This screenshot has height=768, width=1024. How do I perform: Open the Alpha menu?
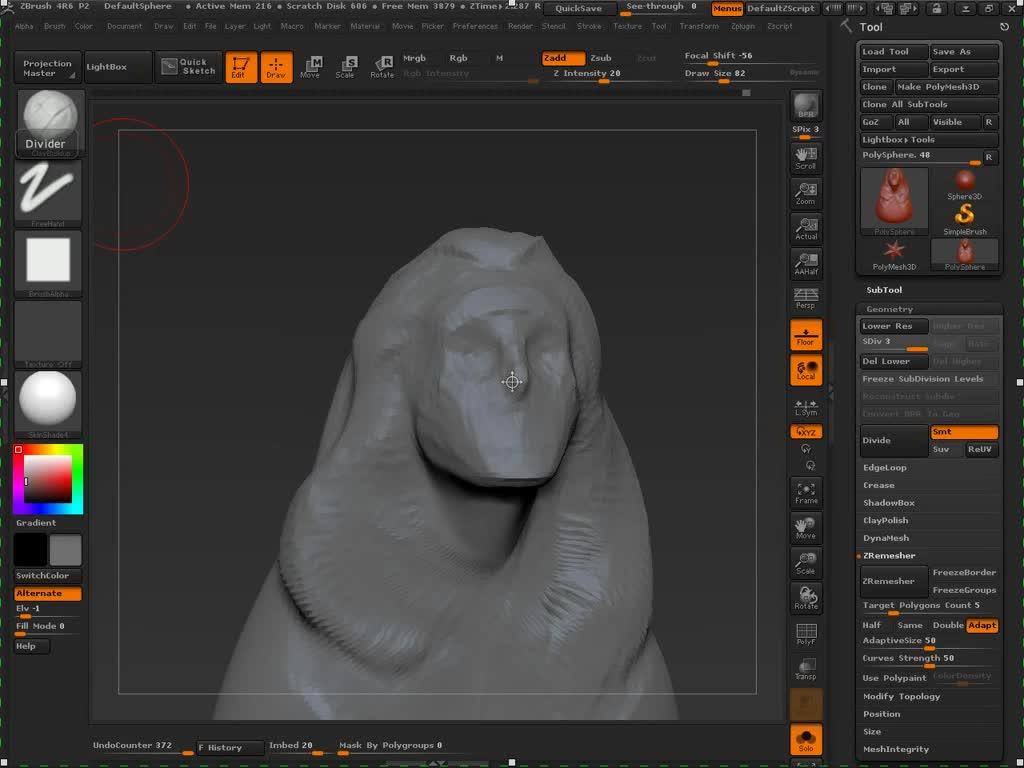(x=24, y=26)
